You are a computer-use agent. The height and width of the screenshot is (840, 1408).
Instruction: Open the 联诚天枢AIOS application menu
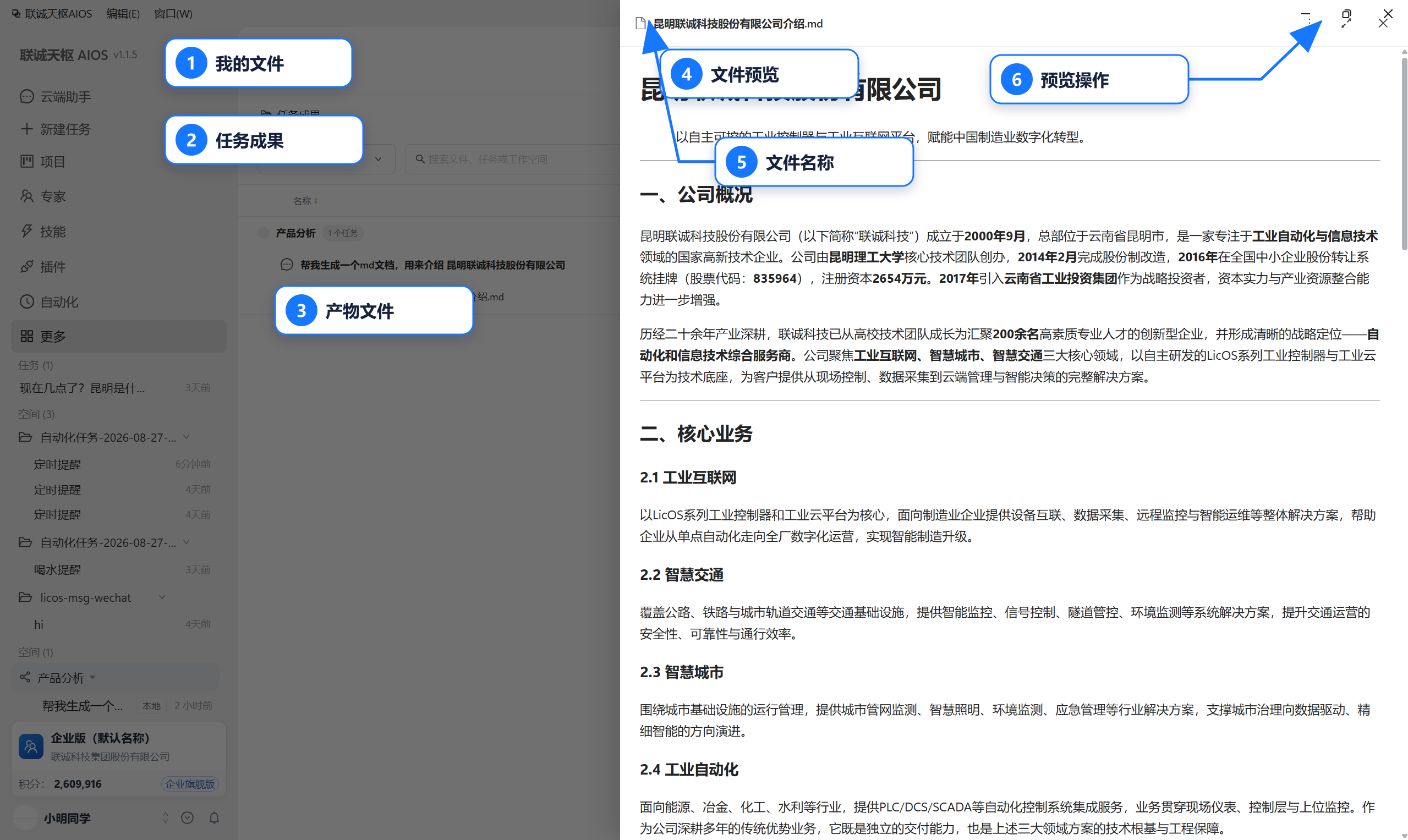(x=52, y=14)
